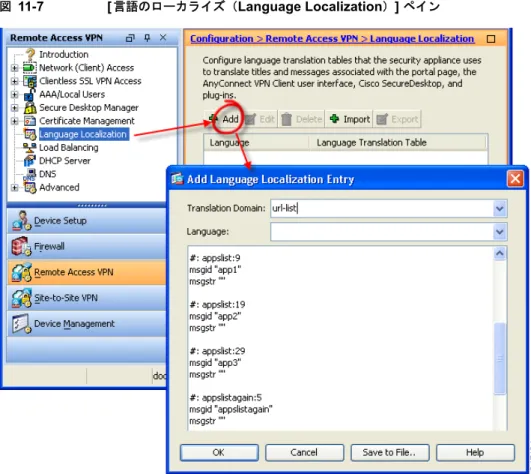The width and height of the screenshot is (531, 474).
Task: Click OK in the dialog
Action: (x=219, y=453)
